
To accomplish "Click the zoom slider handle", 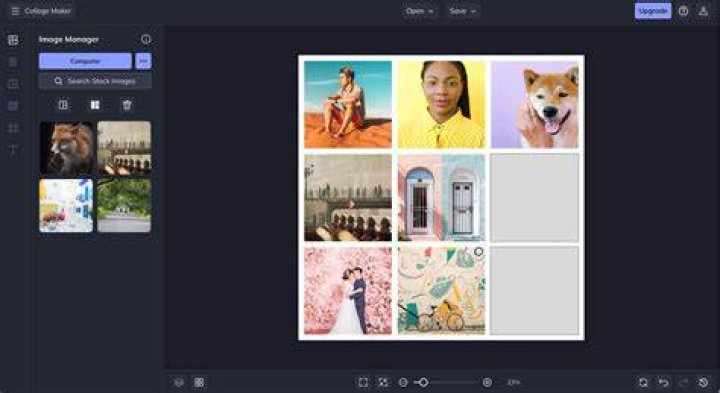I will (423, 382).
